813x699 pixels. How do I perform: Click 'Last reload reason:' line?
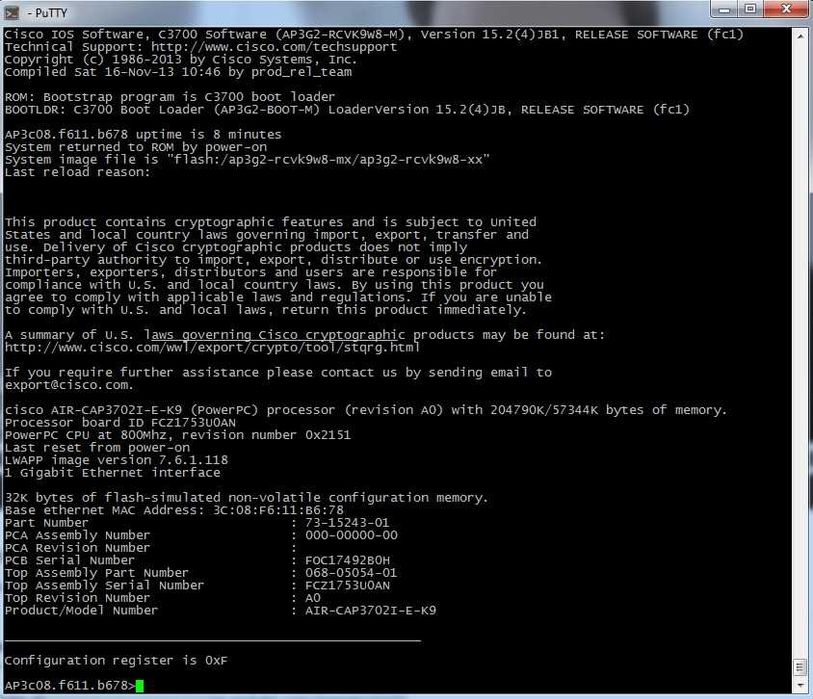[x=78, y=172]
